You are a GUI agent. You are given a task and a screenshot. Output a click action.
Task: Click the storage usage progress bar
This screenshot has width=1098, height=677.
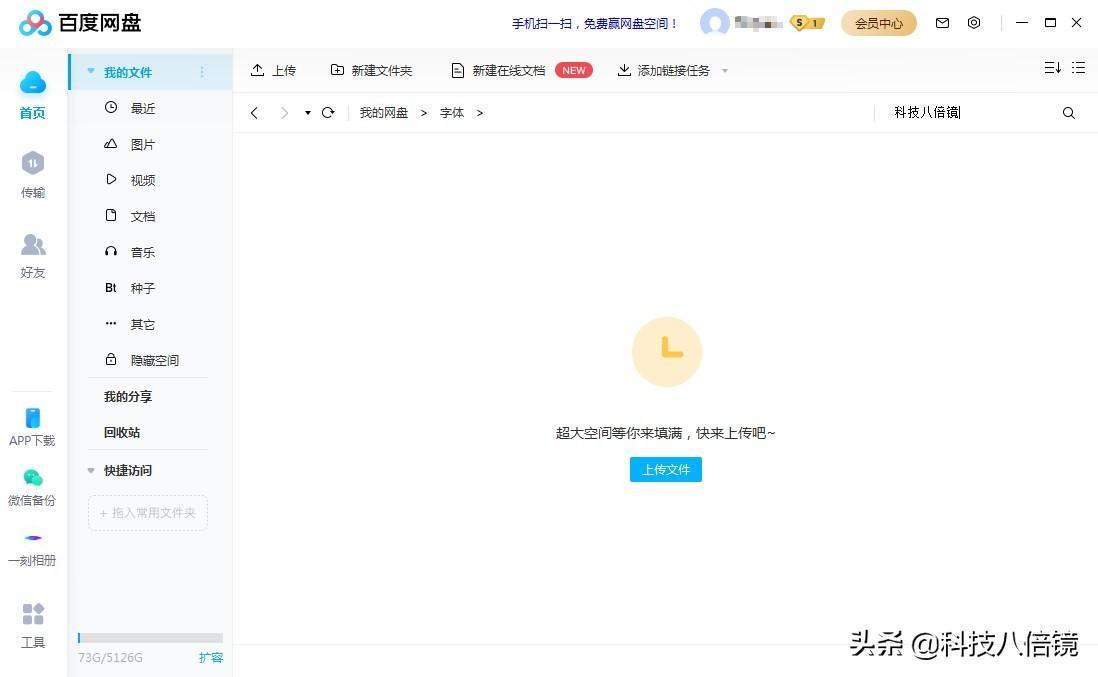pyautogui.click(x=150, y=638)
